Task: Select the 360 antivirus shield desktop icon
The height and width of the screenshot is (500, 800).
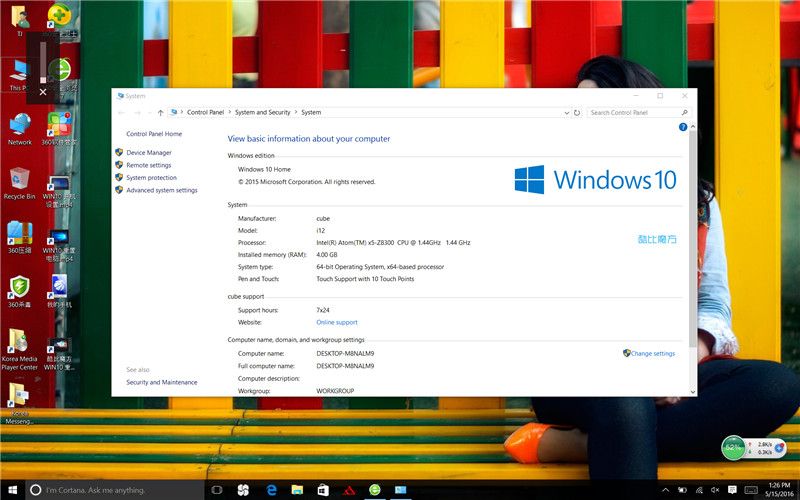Action: click(x=19, y=291)
